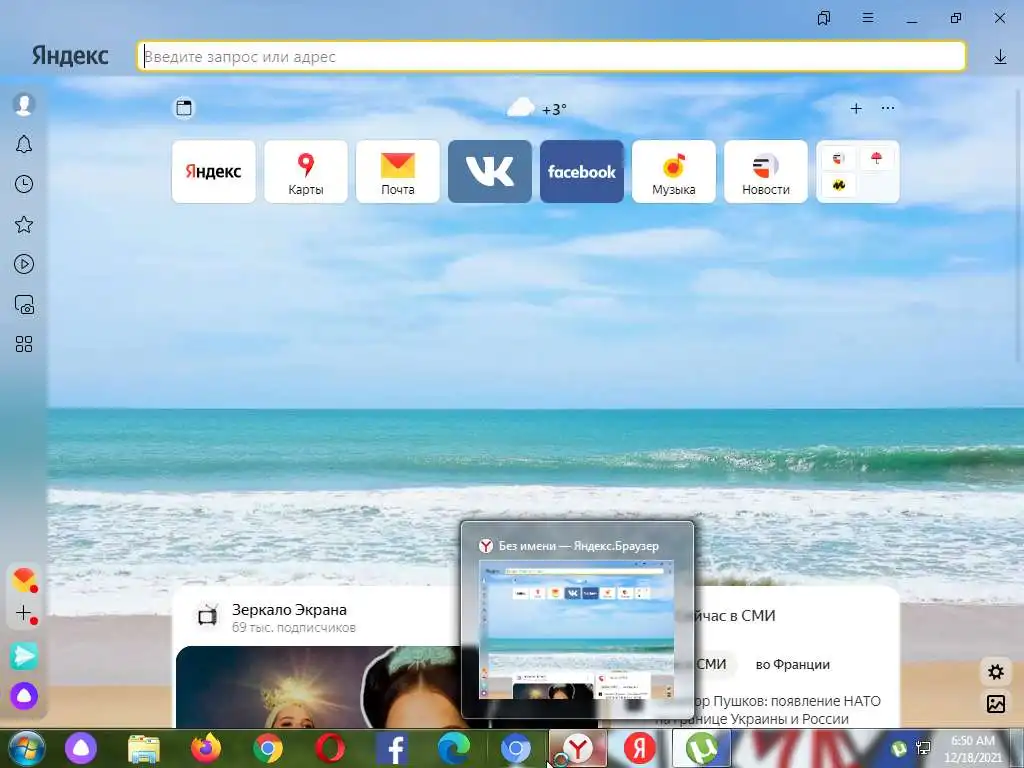Switch to Yandex Browser taskbar button
Viewport: 1024px width, 768px height.
[579, 749]
